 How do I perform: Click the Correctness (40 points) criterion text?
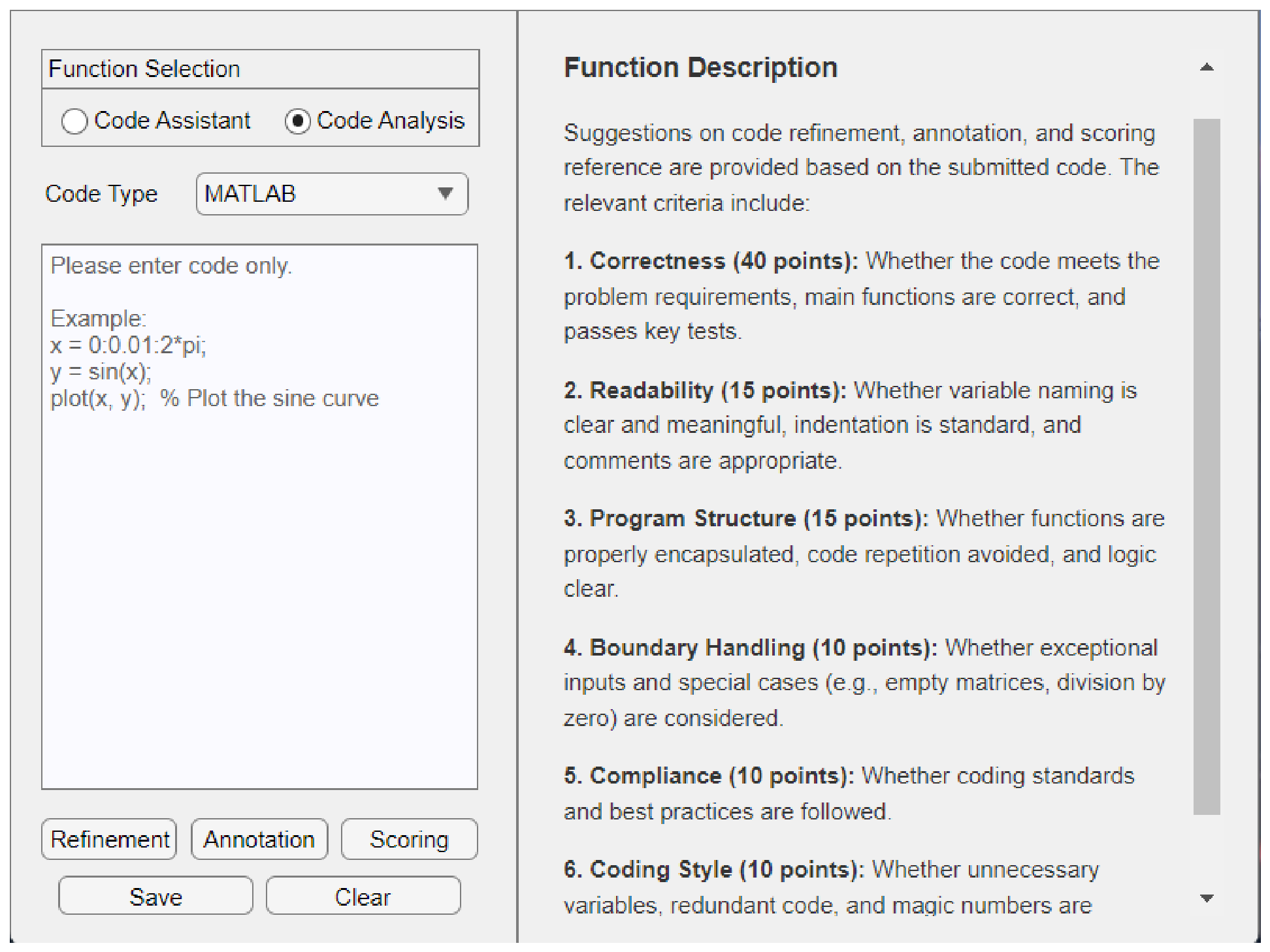coord(711,261)
